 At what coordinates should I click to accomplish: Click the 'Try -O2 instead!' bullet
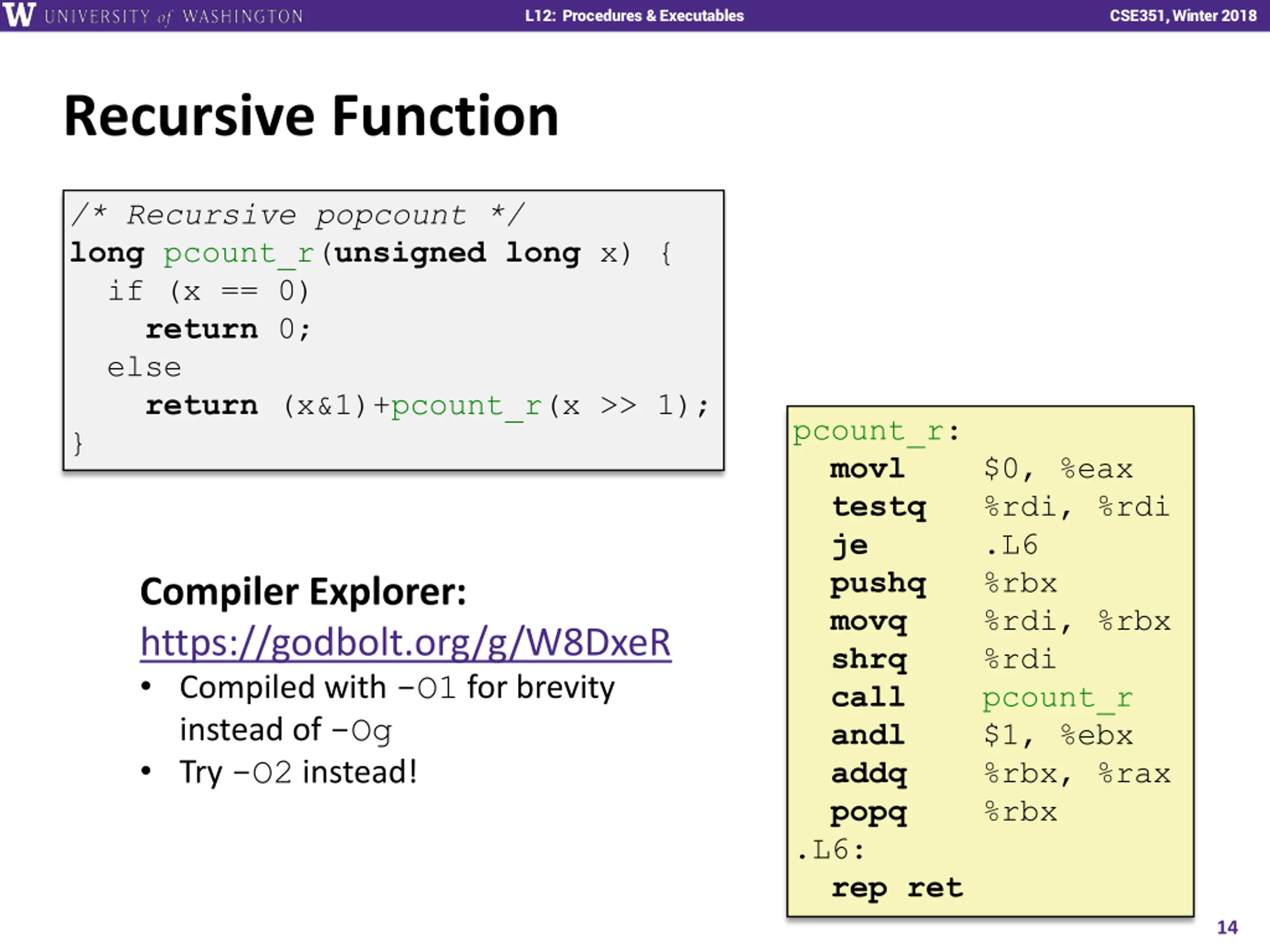pyautogui.click(x=298, y=773)
